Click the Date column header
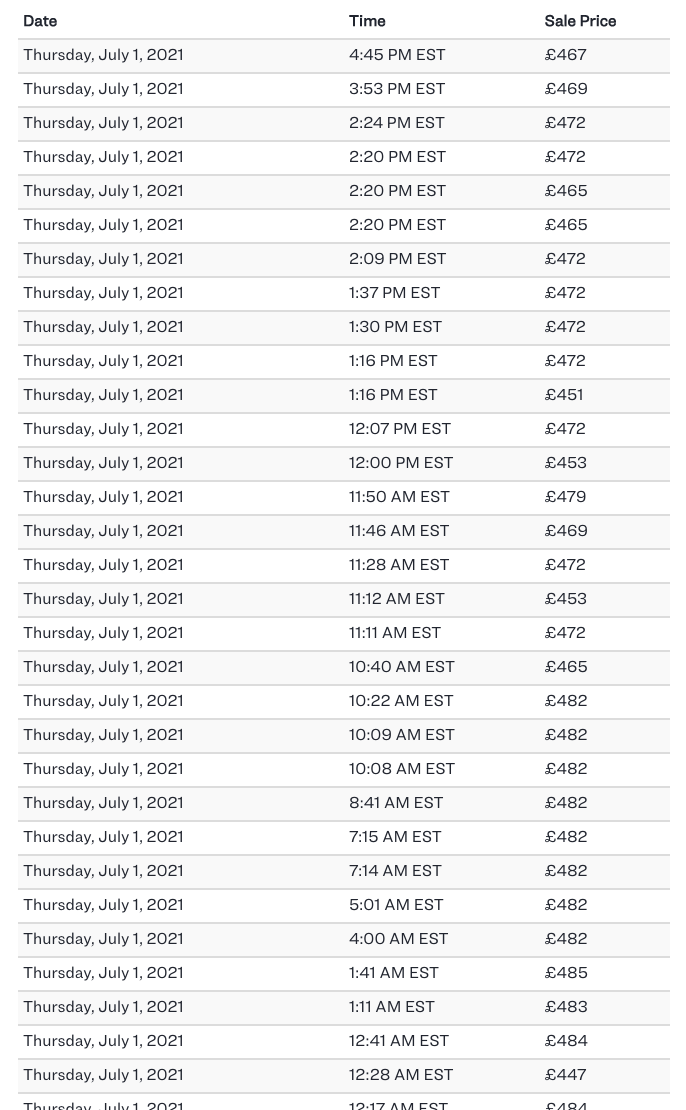 (x=40, y=21)
